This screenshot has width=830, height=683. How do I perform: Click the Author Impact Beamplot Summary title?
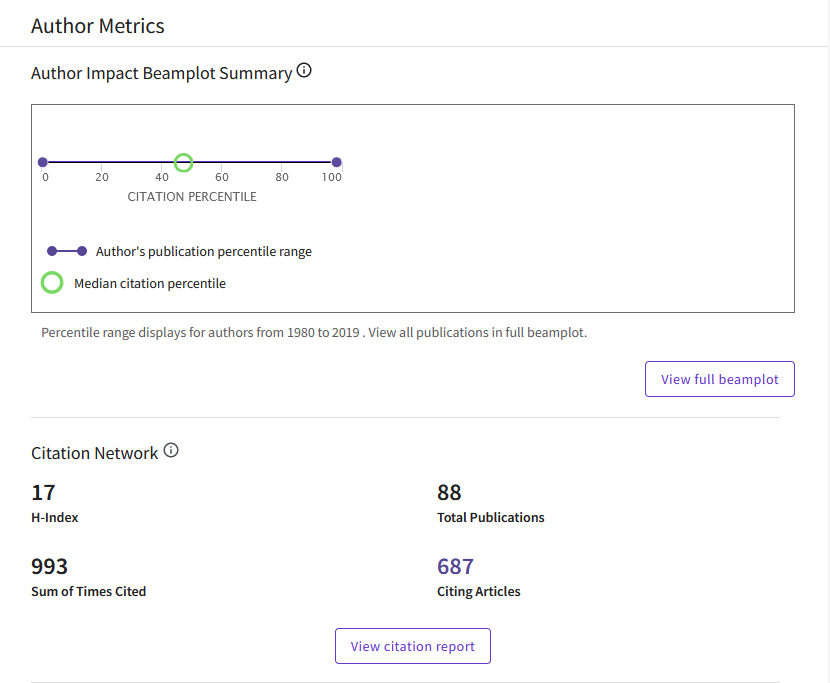(161, 73)
